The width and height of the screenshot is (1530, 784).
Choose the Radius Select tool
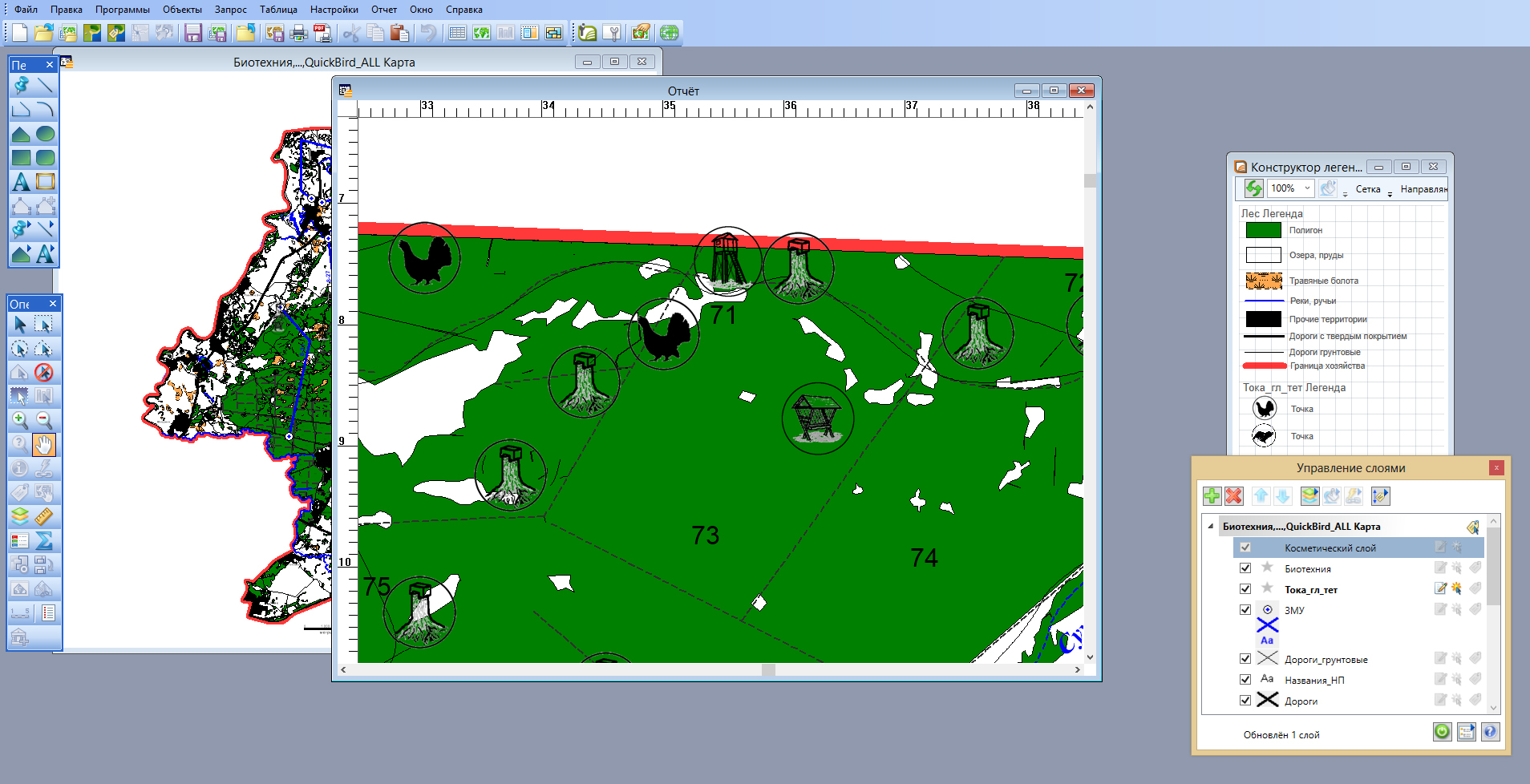[20, 348]
